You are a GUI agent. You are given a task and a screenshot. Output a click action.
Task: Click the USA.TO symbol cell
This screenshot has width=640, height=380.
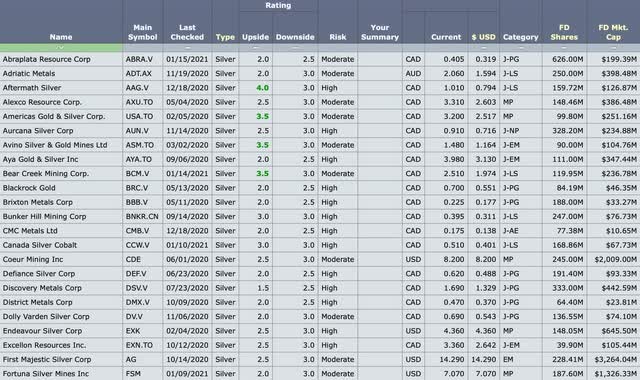139,116
